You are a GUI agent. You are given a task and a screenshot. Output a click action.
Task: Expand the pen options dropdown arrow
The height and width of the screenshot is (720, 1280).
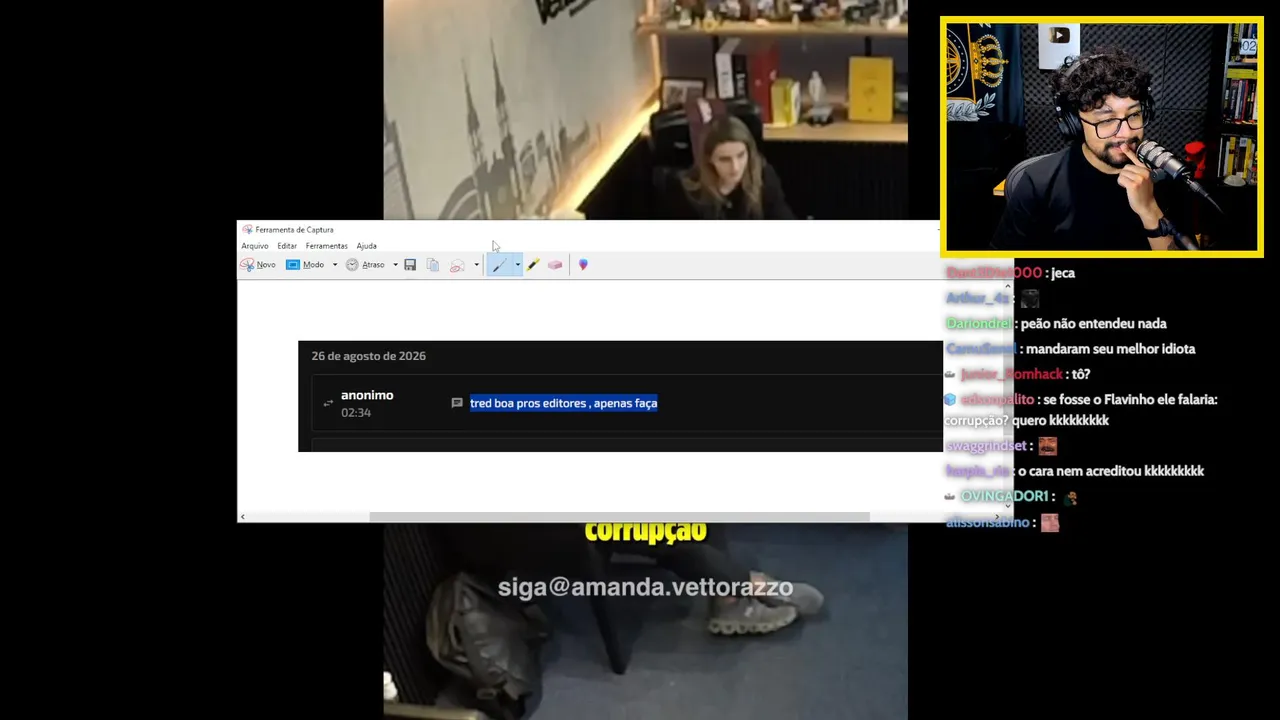(x=517, y=265)
